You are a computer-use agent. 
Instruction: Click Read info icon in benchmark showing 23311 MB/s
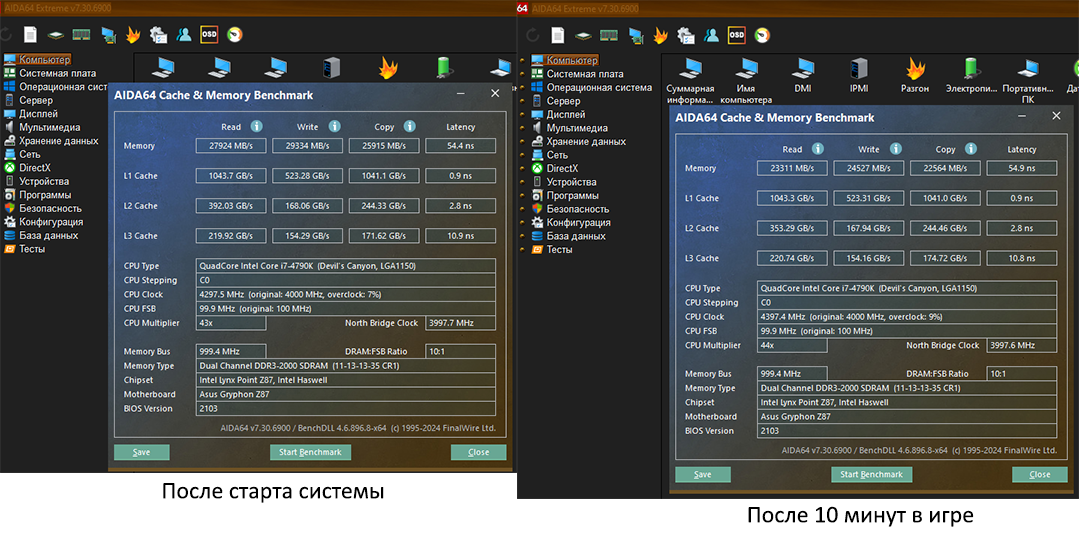coord(818,149)
